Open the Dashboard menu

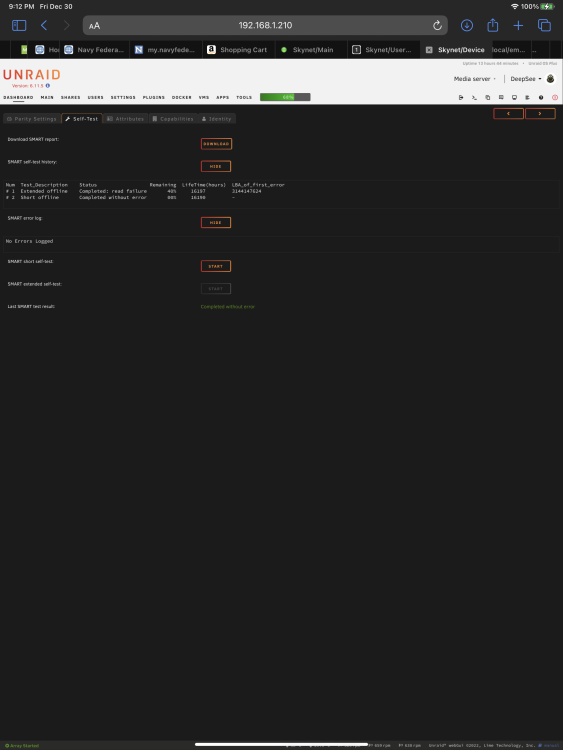(18, 98)
